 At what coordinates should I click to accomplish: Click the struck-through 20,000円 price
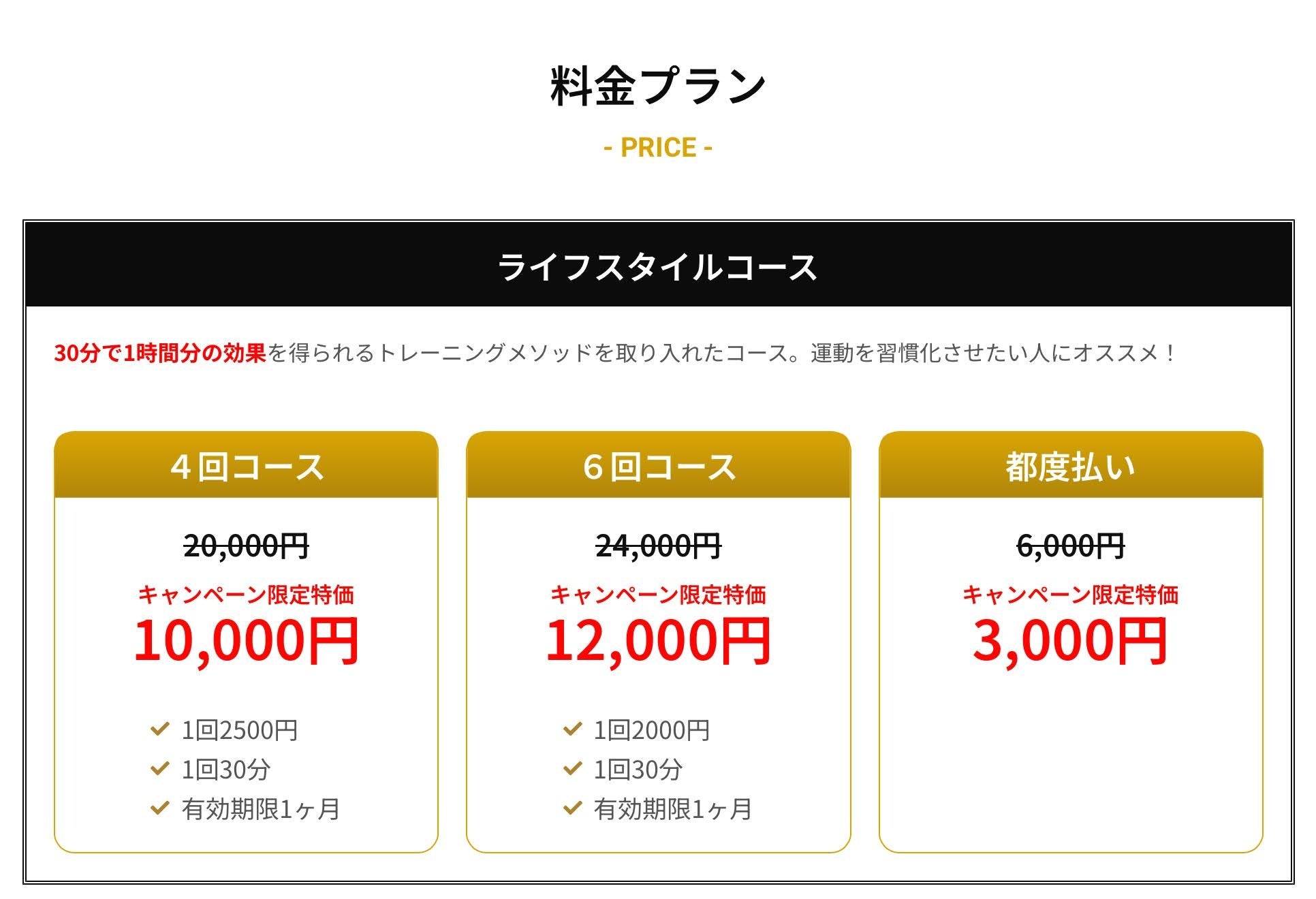(246, 546)
